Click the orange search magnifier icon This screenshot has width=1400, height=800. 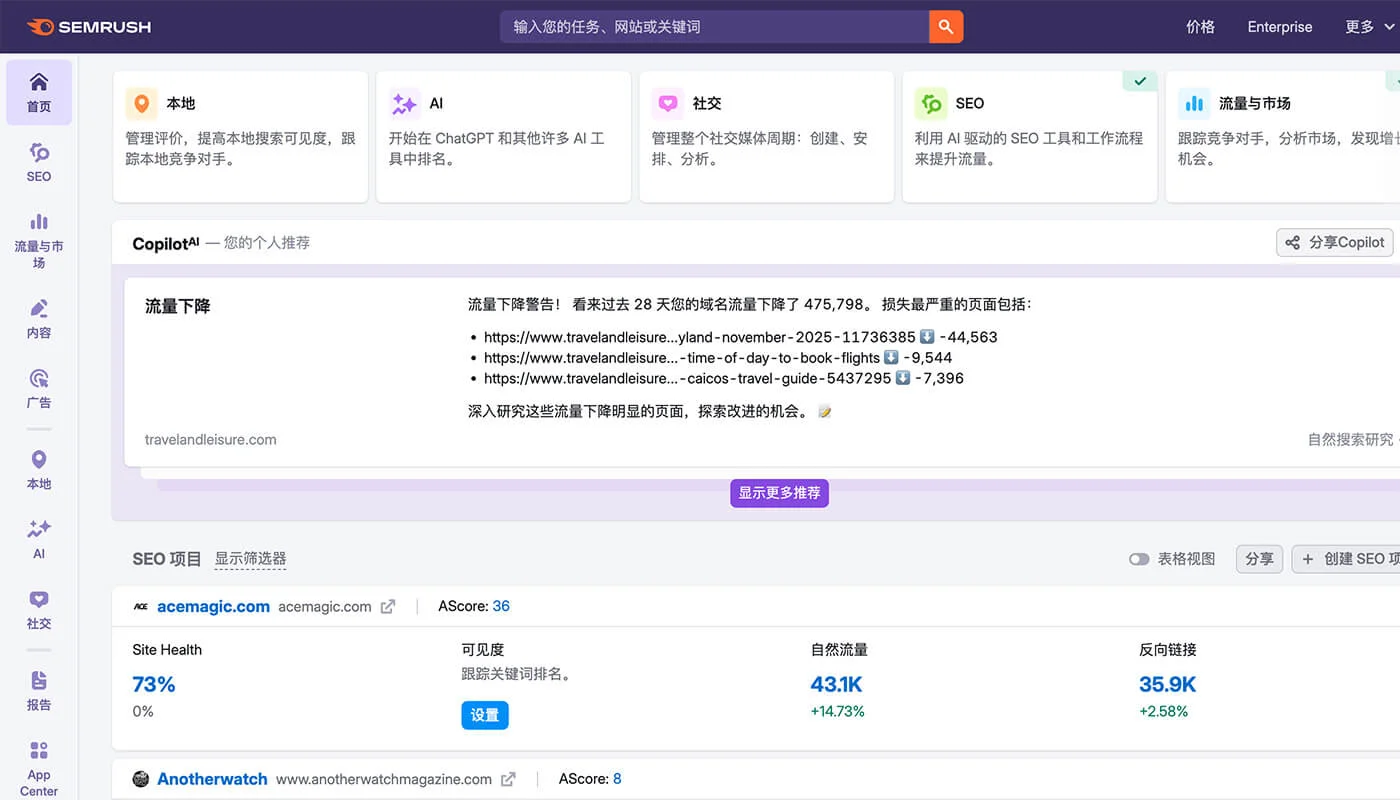pos(946,26)
